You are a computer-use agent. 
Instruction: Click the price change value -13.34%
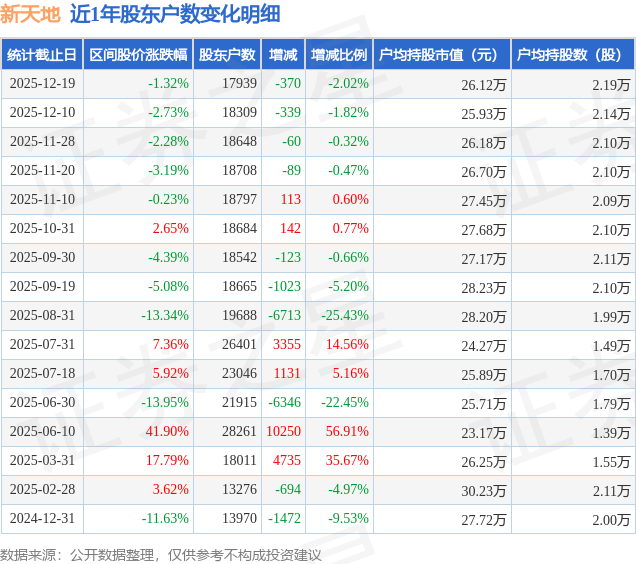165,316
